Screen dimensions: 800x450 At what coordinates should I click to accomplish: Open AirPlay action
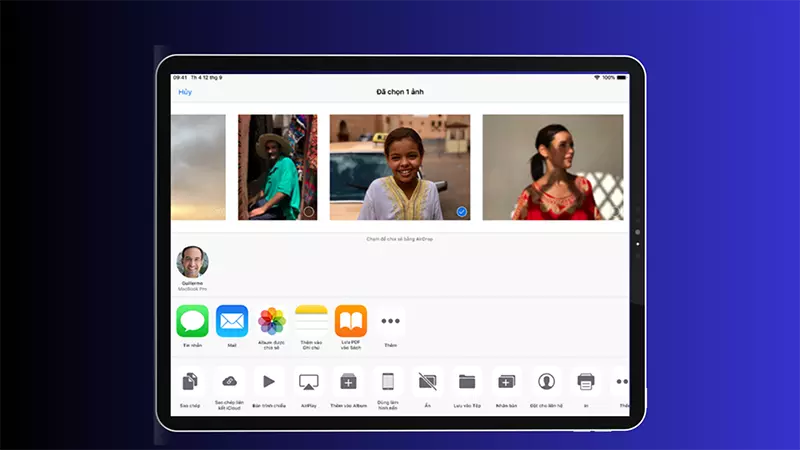click(x=309, y=382)
